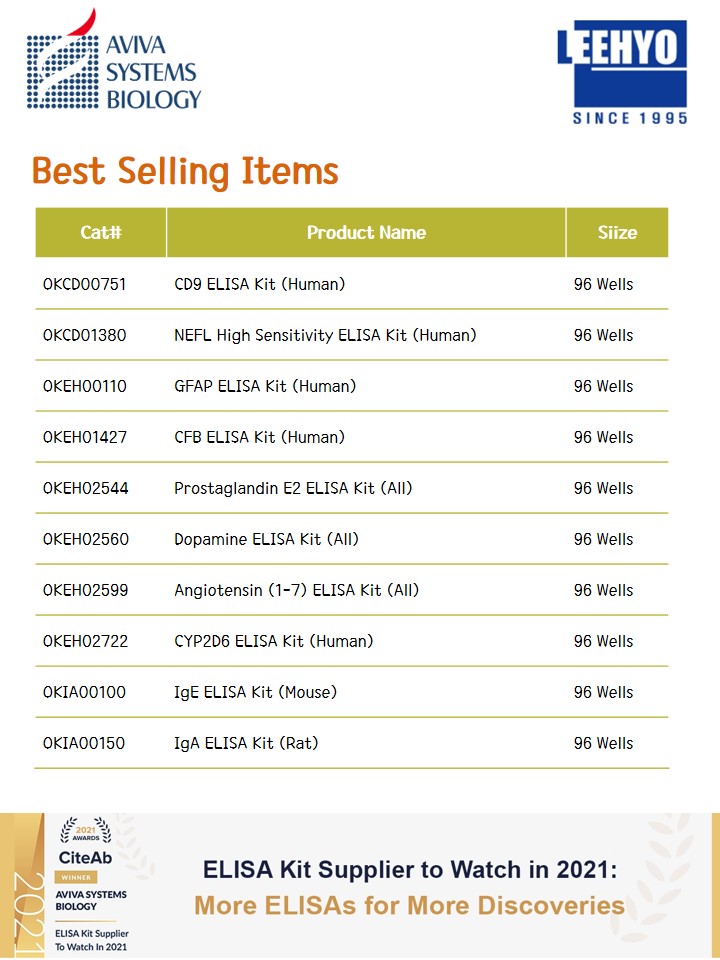
Task: Click Angiotensin (1-7) ELISA Kit name
Action: [296, 590]
